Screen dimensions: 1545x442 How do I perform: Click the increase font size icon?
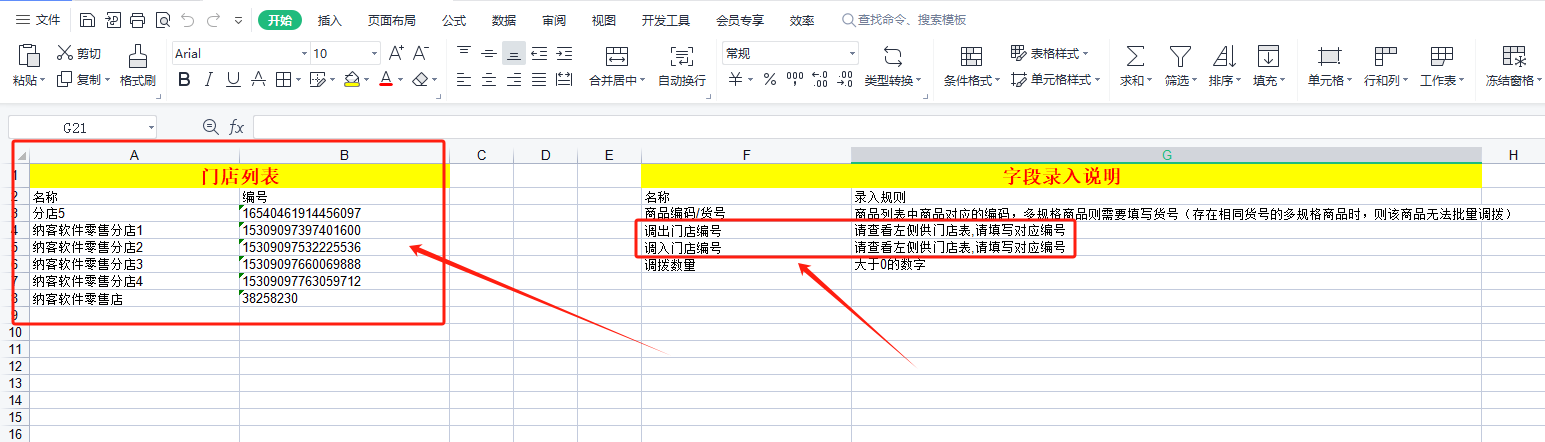pos(396,53)
